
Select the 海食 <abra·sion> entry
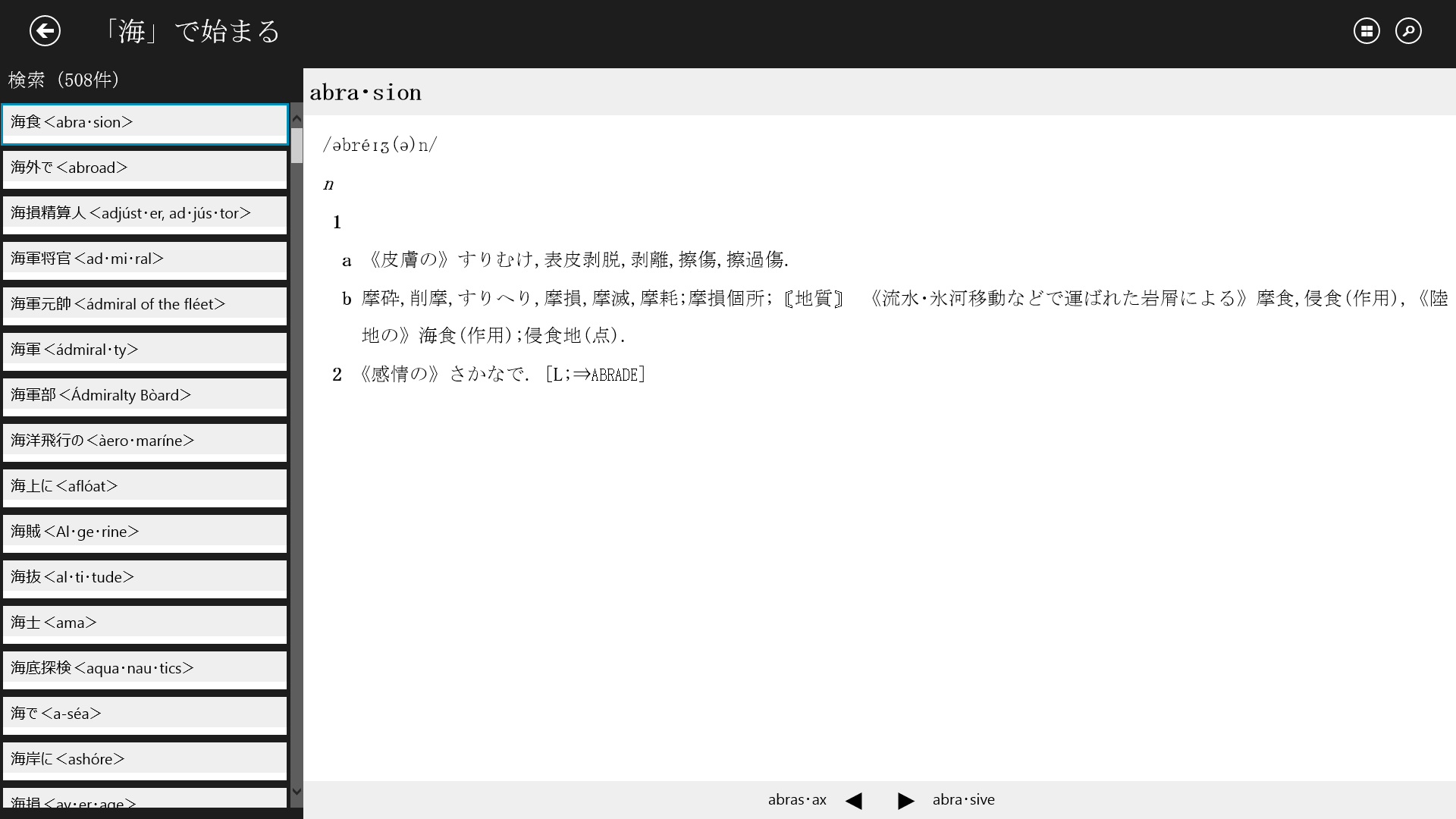coord(145,123)
